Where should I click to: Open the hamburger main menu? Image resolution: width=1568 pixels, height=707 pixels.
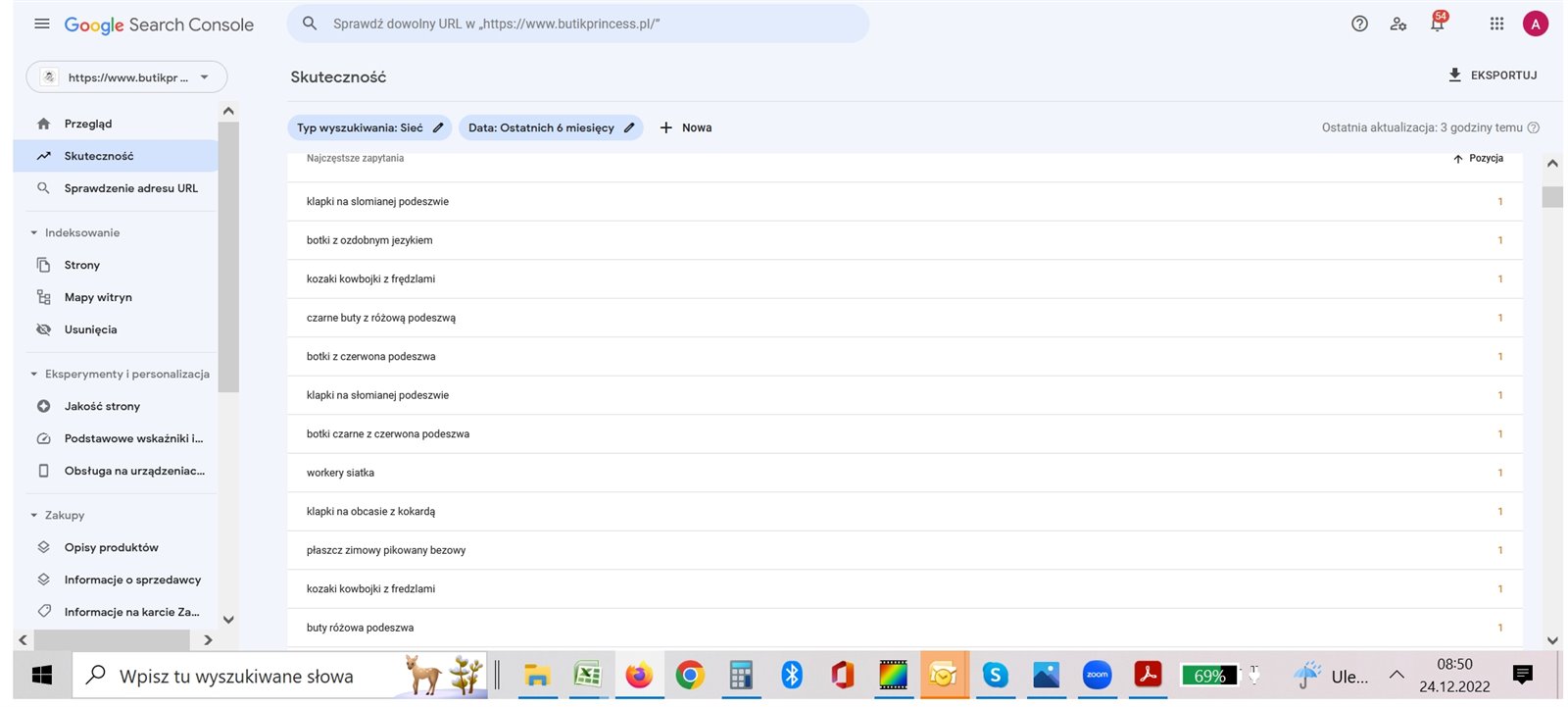42,24
